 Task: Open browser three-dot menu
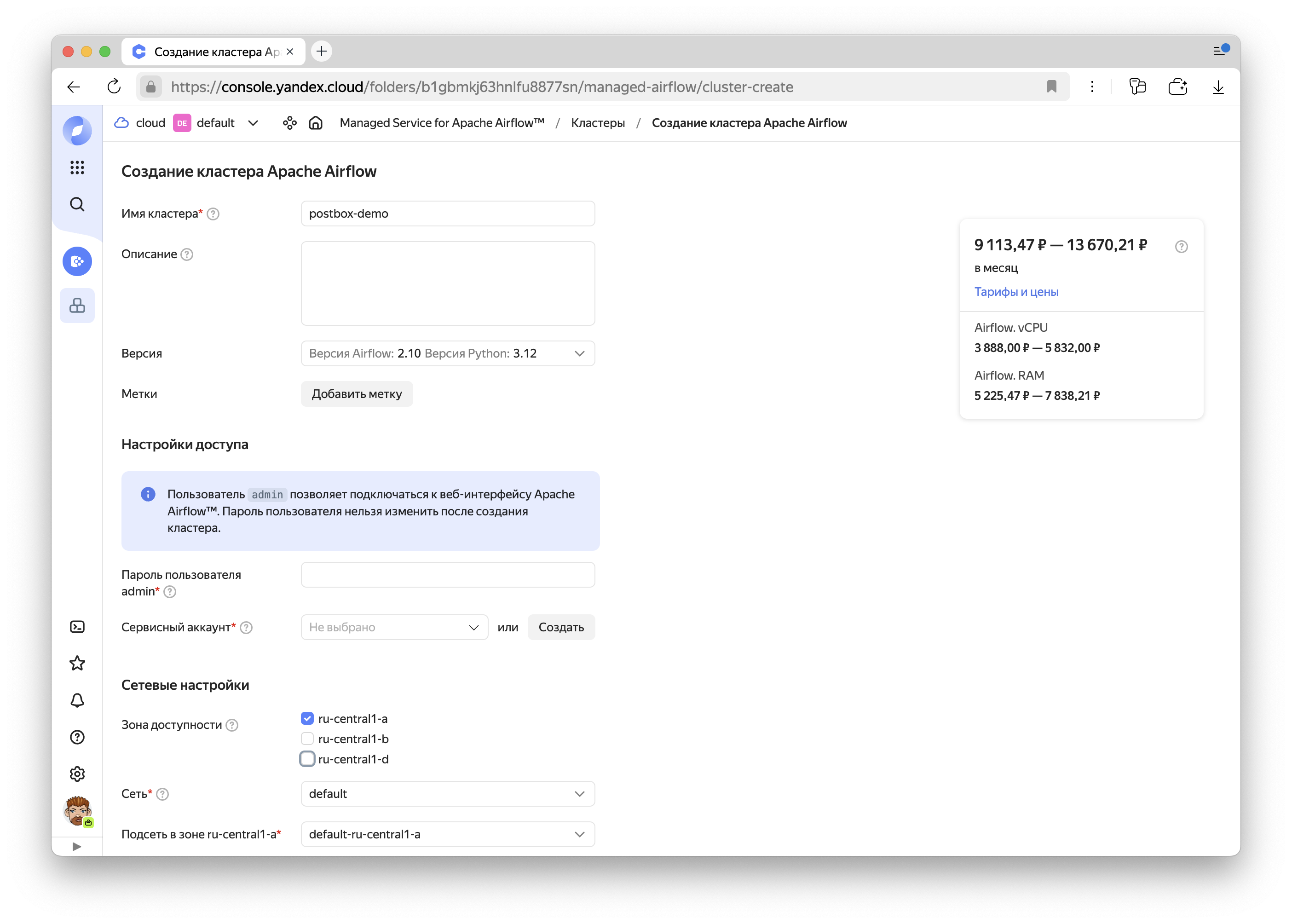tap(1092, 87)
